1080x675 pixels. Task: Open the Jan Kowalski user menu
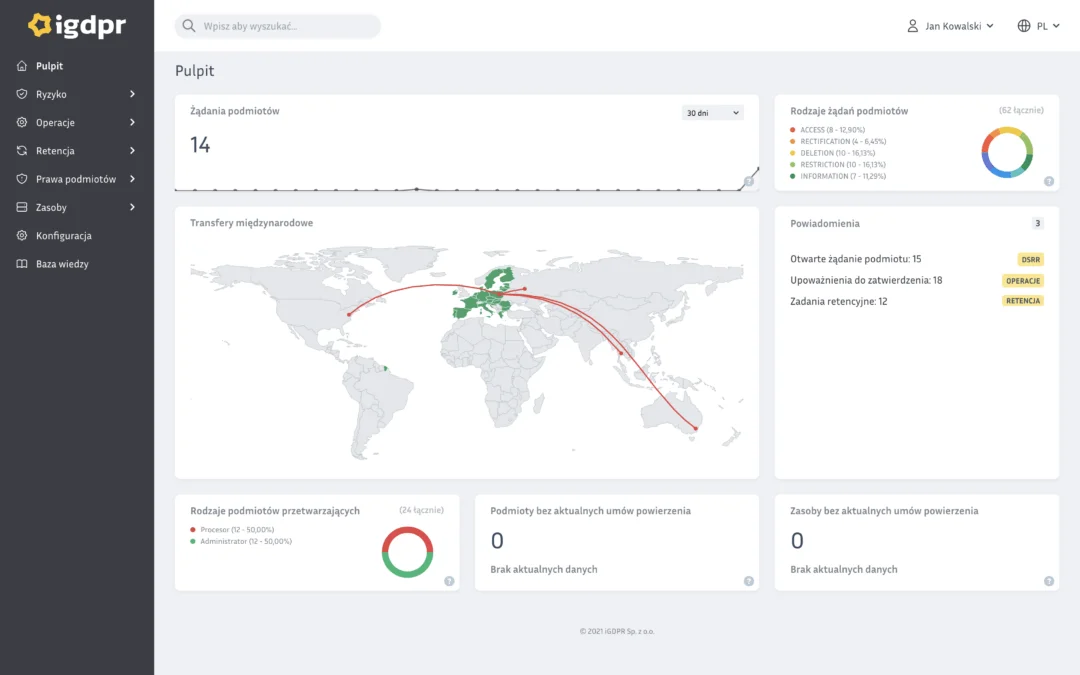click(951, 26)
